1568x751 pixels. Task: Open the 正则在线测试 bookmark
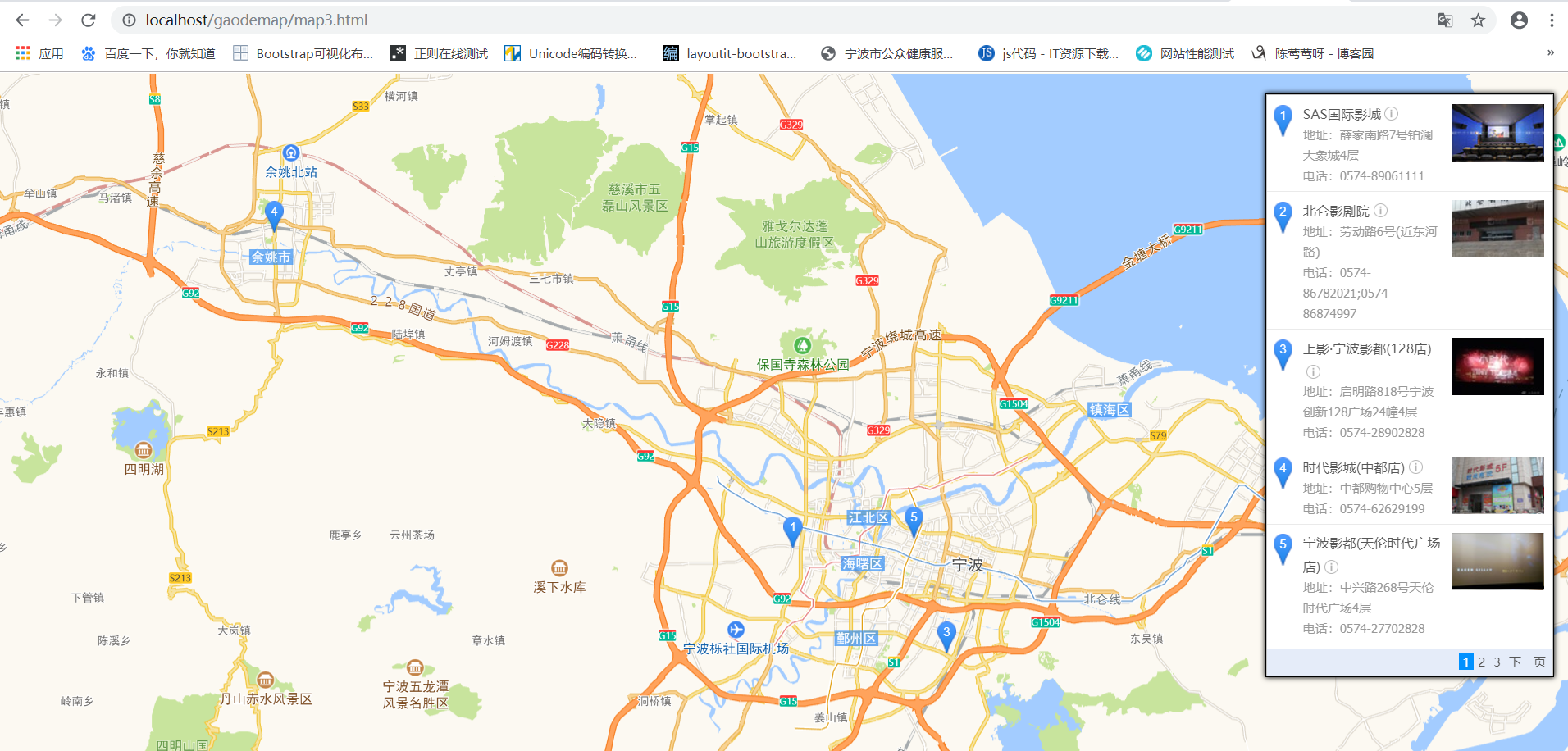click(439, 53)
